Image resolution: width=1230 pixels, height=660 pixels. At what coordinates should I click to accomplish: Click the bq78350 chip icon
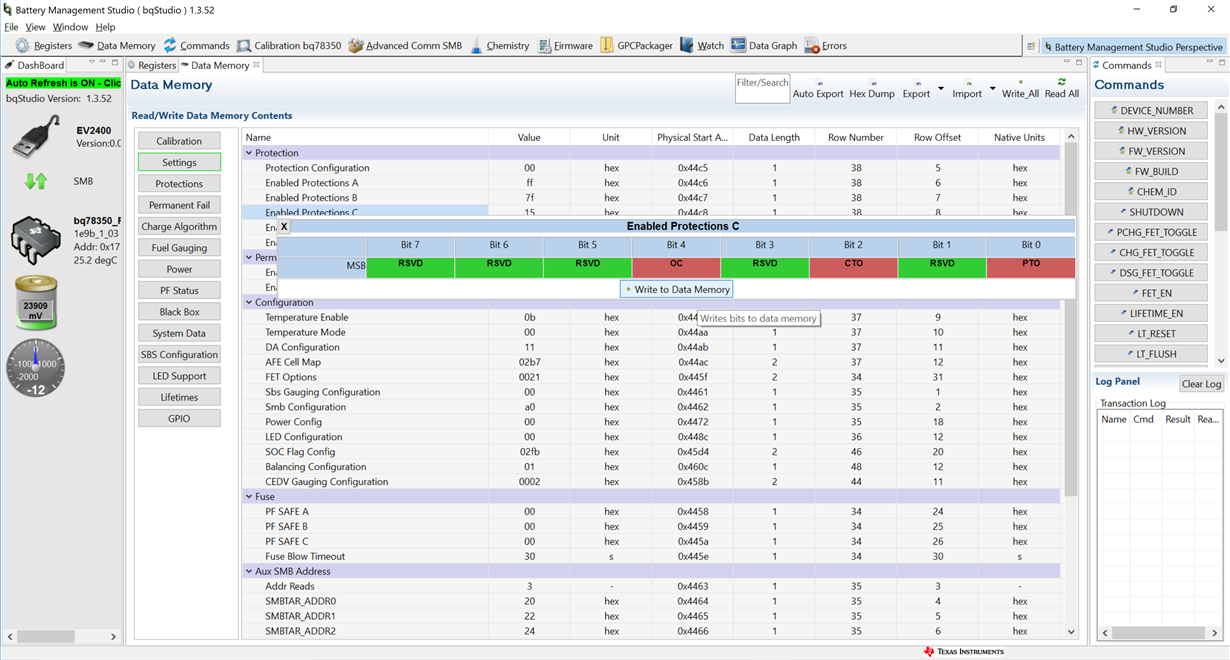(36, 241)
